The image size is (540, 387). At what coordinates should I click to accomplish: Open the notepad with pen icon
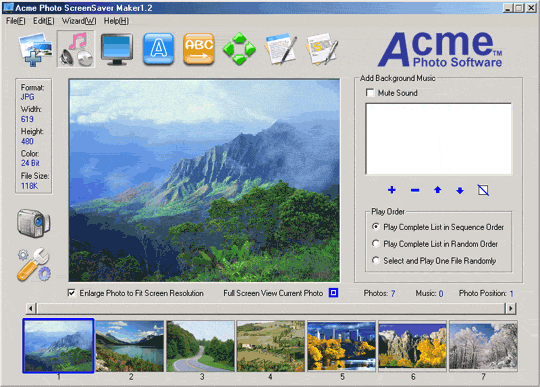pos(281,49)
